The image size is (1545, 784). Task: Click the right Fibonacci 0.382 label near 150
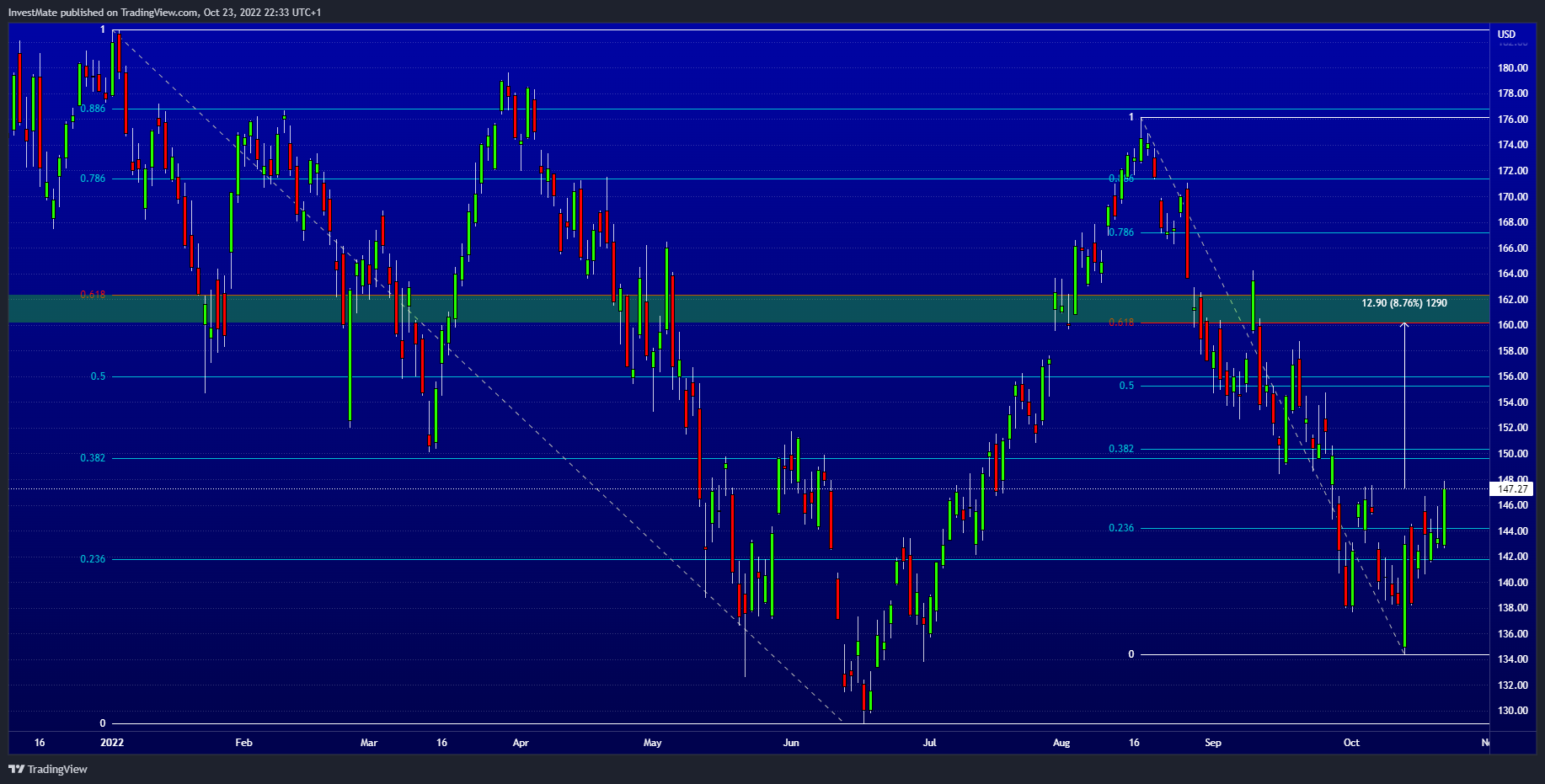[1121, 449]
